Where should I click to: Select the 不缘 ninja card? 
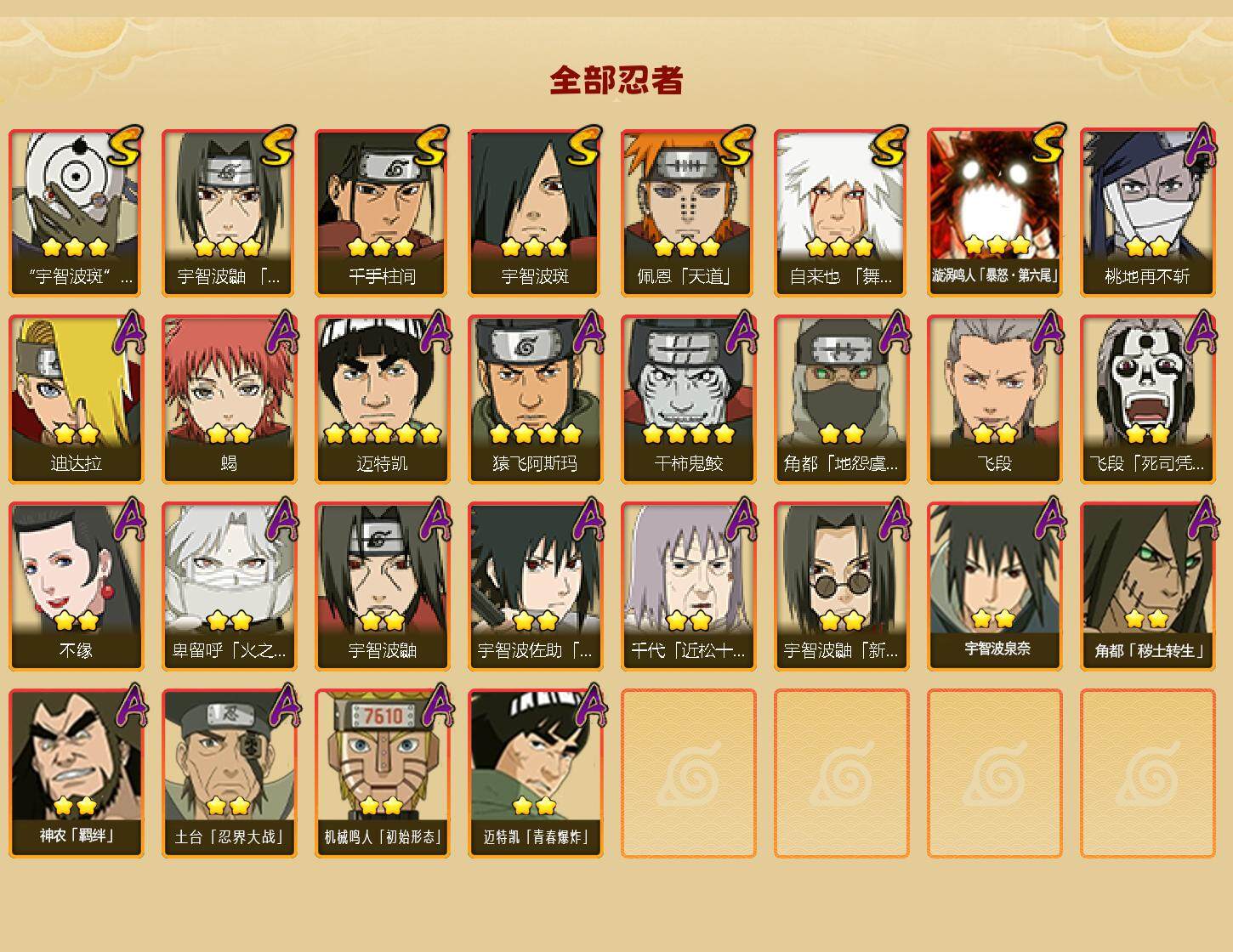tap(77, 586)
